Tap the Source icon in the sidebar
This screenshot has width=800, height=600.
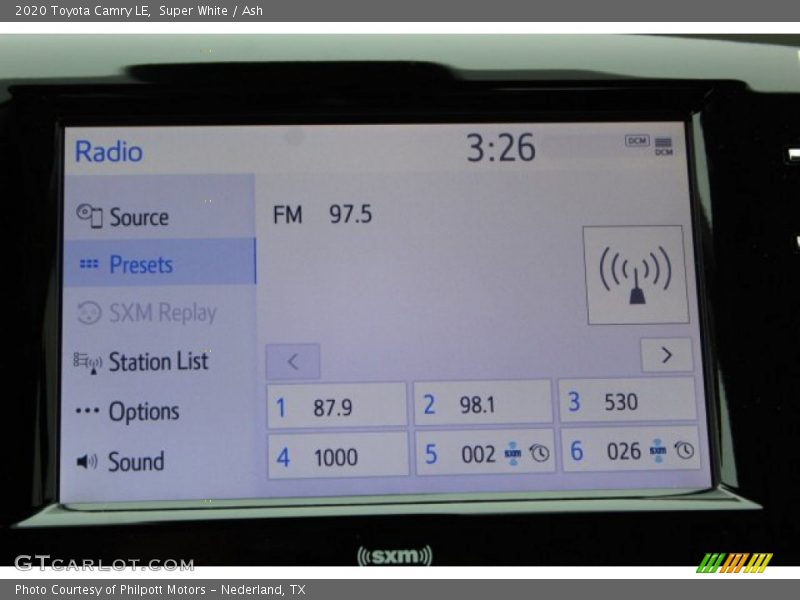[x=89, y=216]
